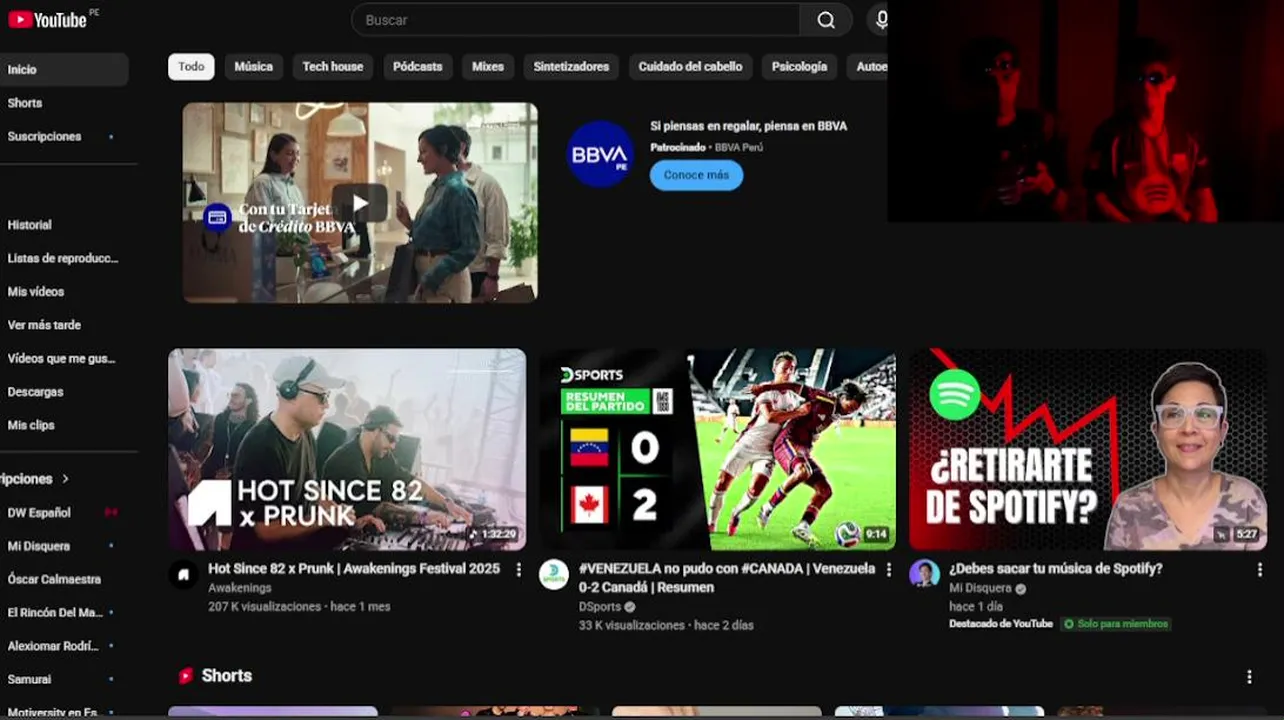Expand the subscriptions section chevron
The width and height of the screenshot is (1284, 720).
click(65, 479)
